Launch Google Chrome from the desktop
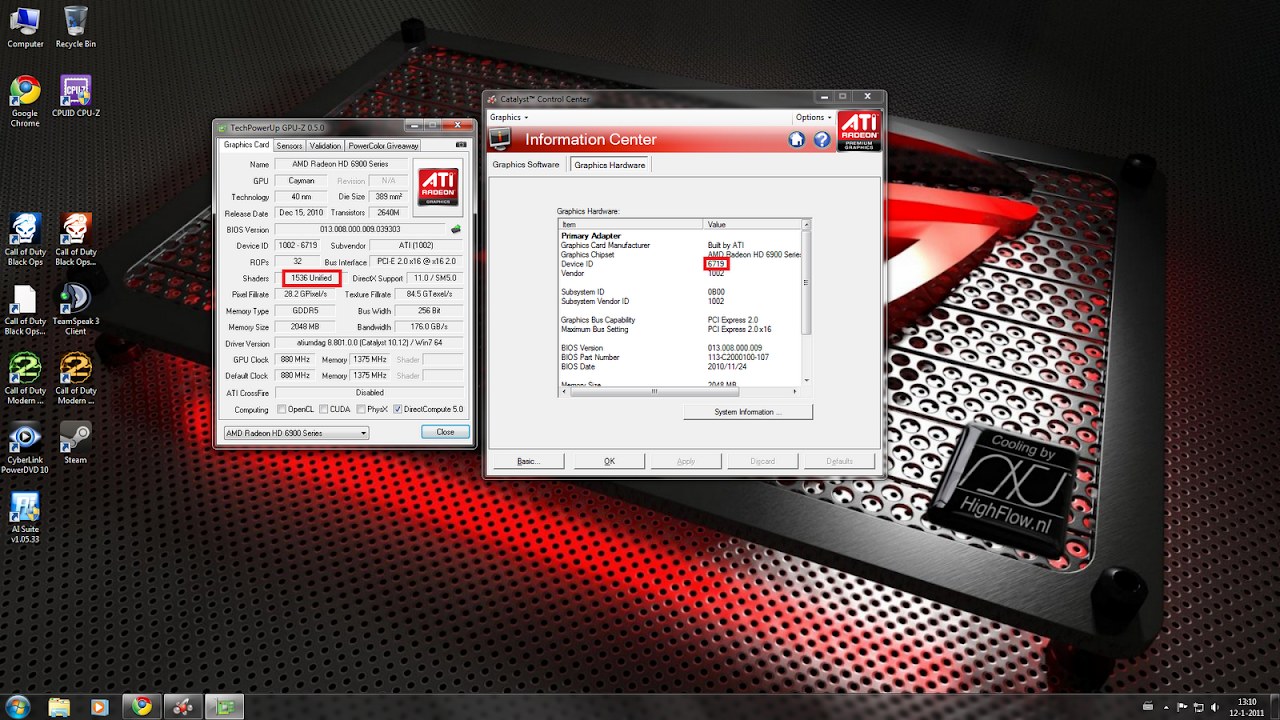This screenshot has width=1280, height=720. point(25,101)
